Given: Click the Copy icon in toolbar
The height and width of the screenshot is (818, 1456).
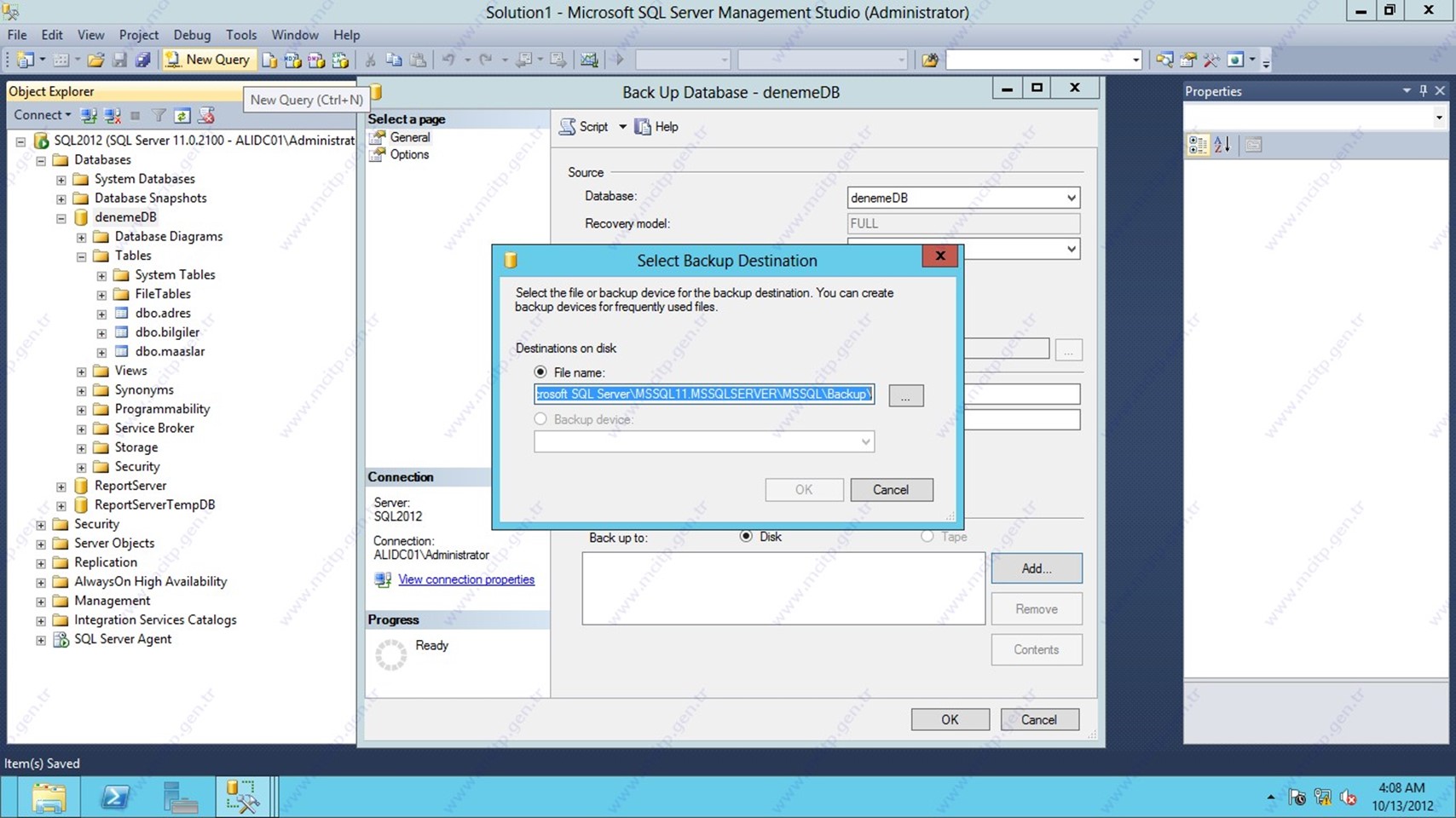Looking at the screenshot, I should click(x=394, y=60).
